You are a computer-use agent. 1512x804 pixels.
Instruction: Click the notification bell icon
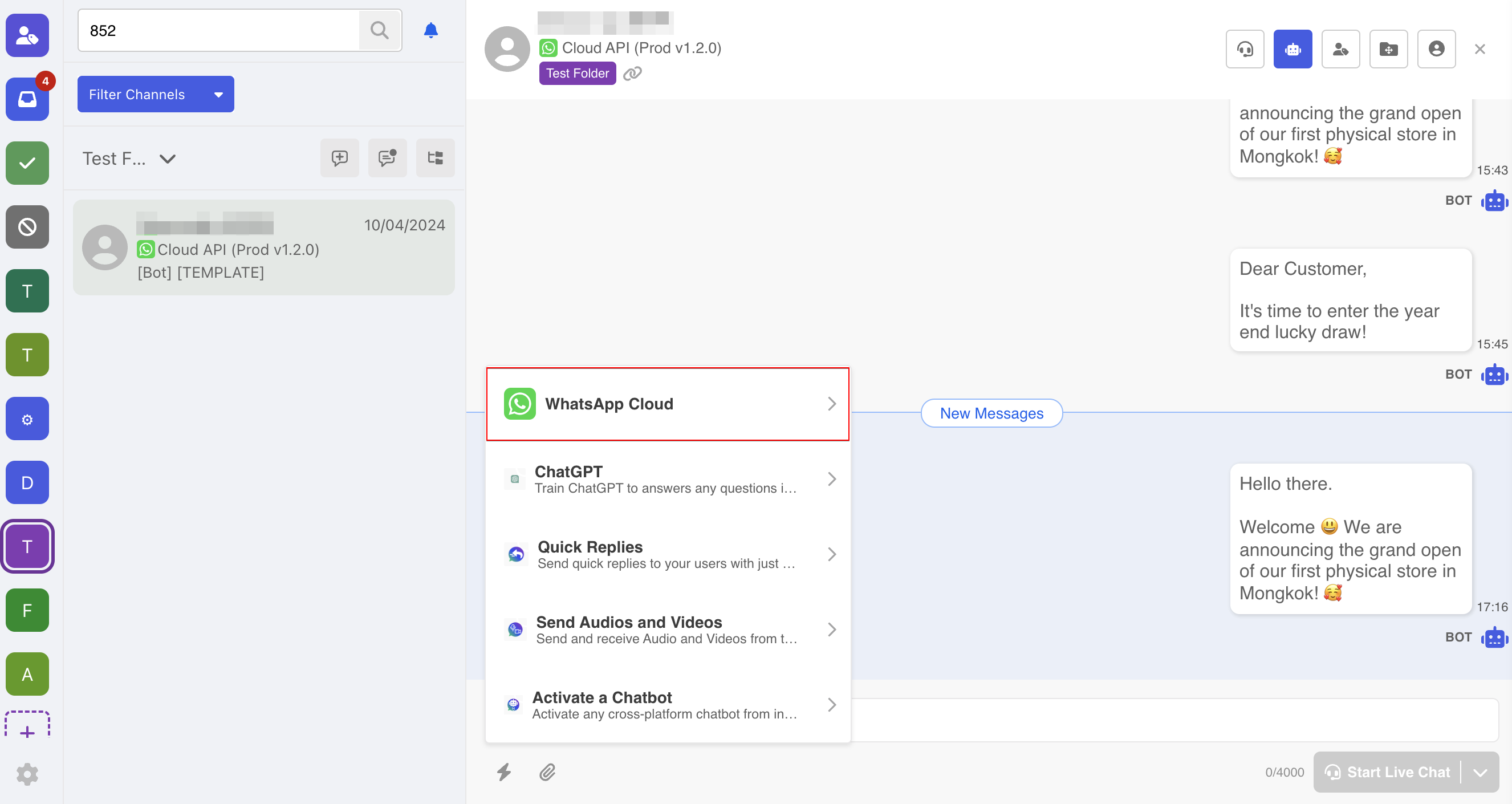coord(431,31)
